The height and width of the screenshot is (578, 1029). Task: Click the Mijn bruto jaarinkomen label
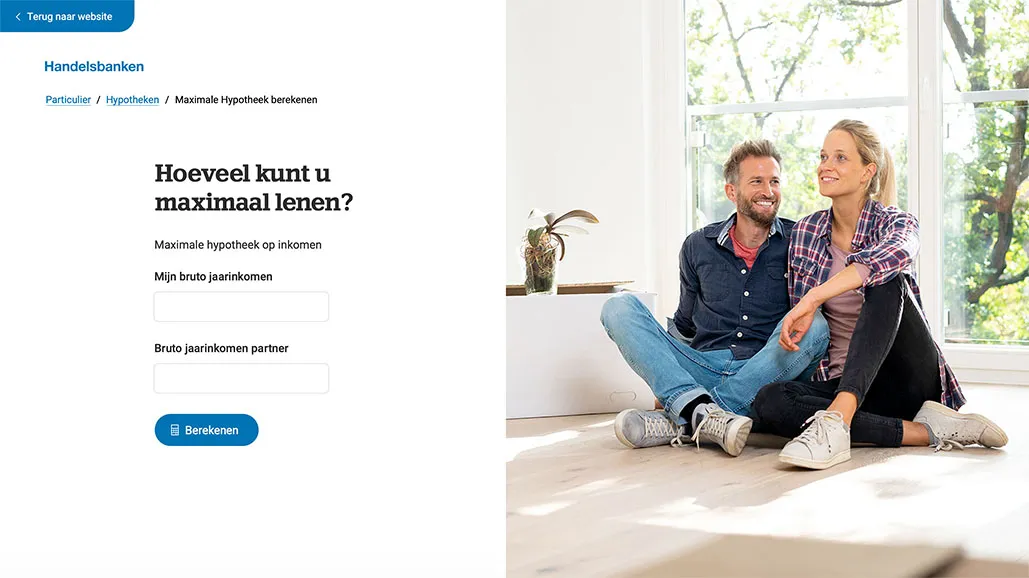pyautogui.click(x=213, y=277)
